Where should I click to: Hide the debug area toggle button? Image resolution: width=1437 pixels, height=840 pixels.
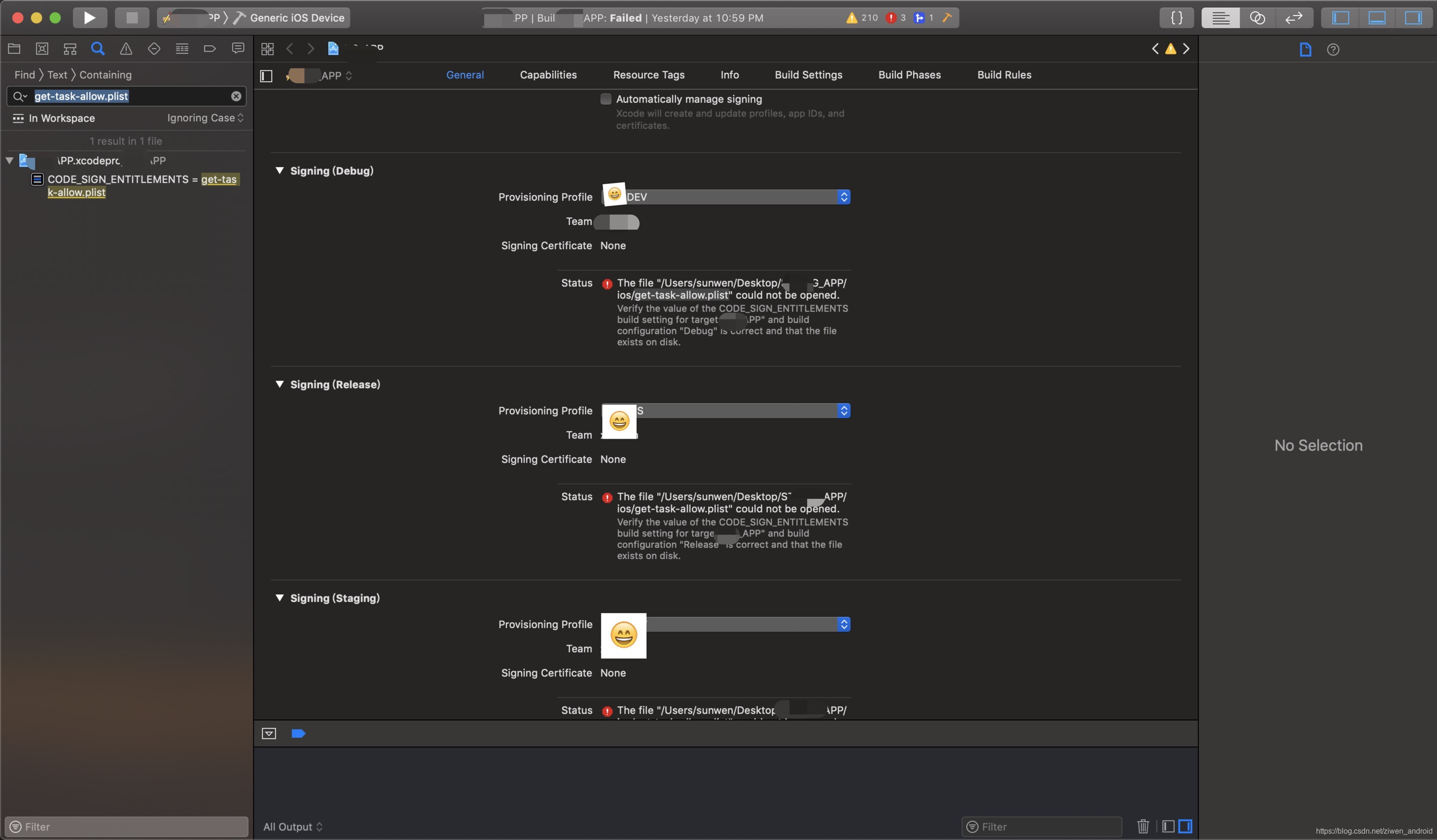coord(268,734)
